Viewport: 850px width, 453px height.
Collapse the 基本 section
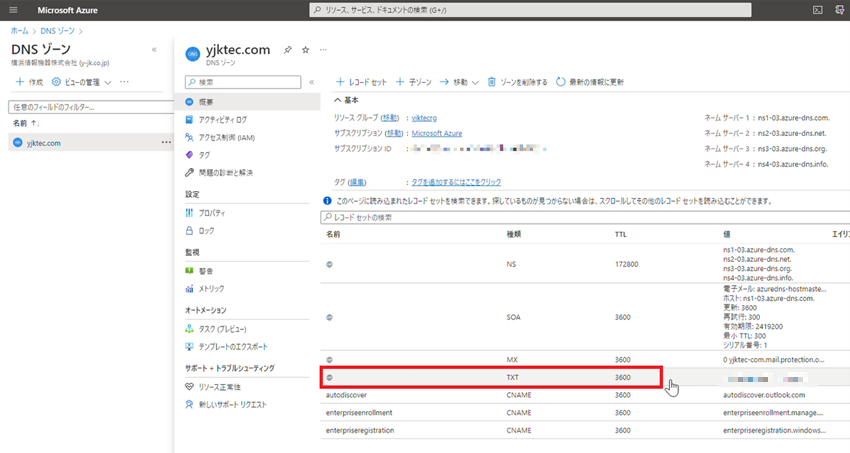click(x=346, y=100)
